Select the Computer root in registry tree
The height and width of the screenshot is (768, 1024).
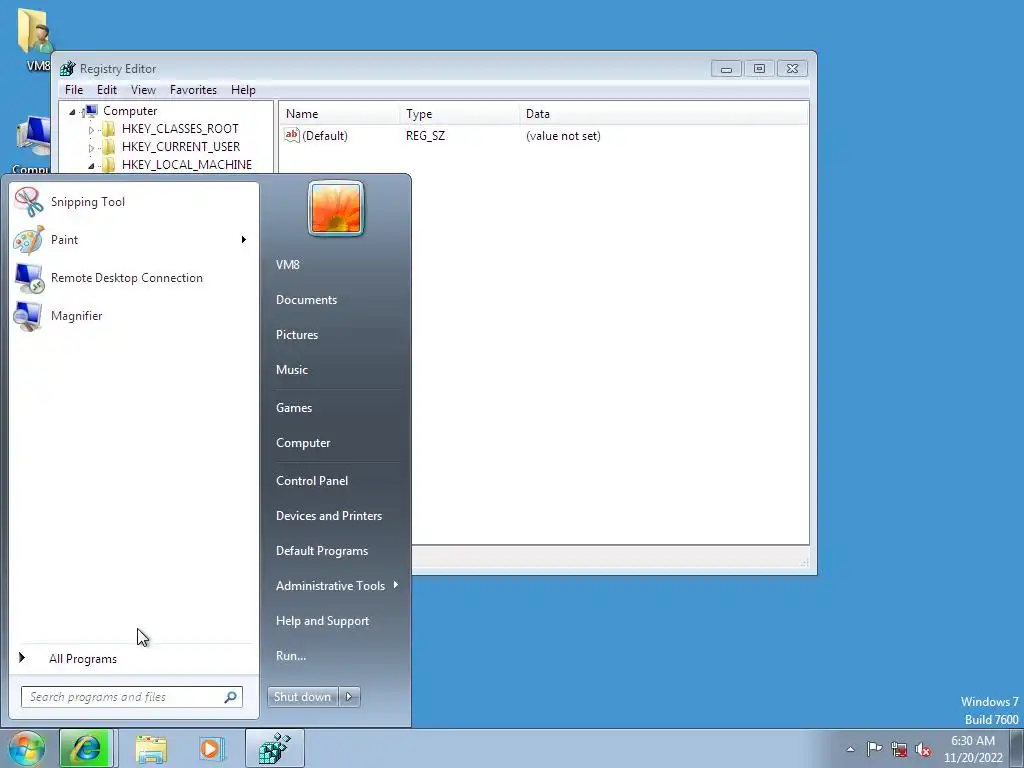[x=130, y=111]
